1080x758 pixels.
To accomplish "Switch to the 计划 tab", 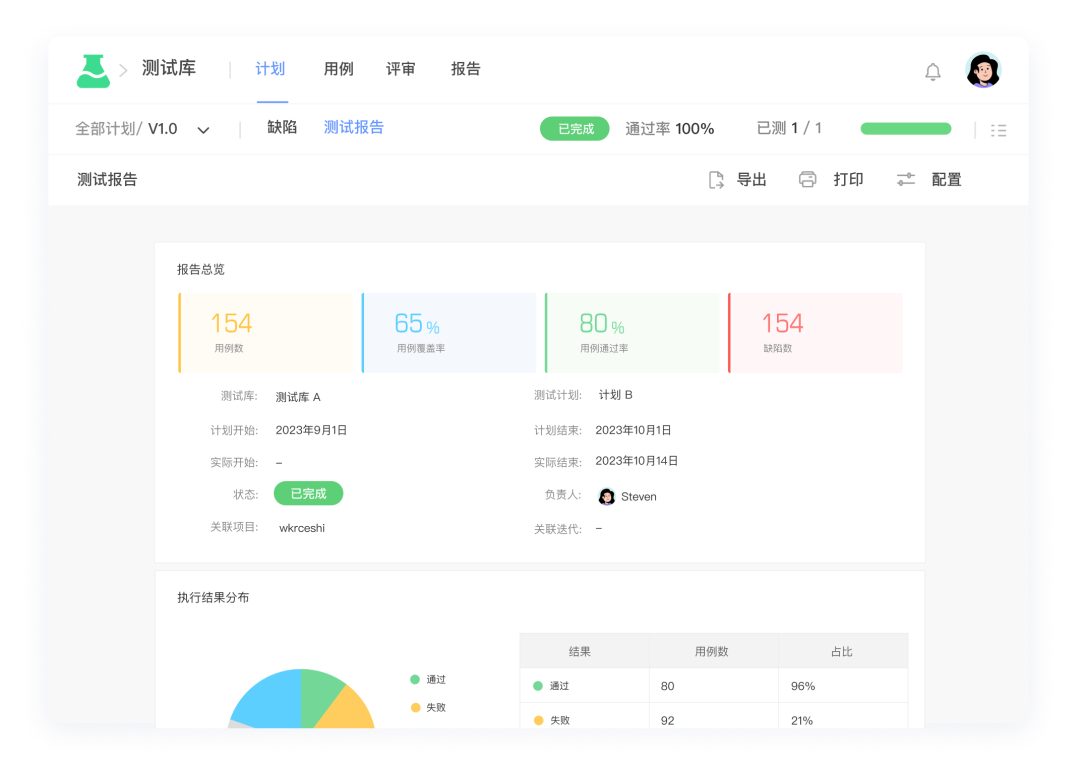I will pyautogui.click(x=270, y=69).
